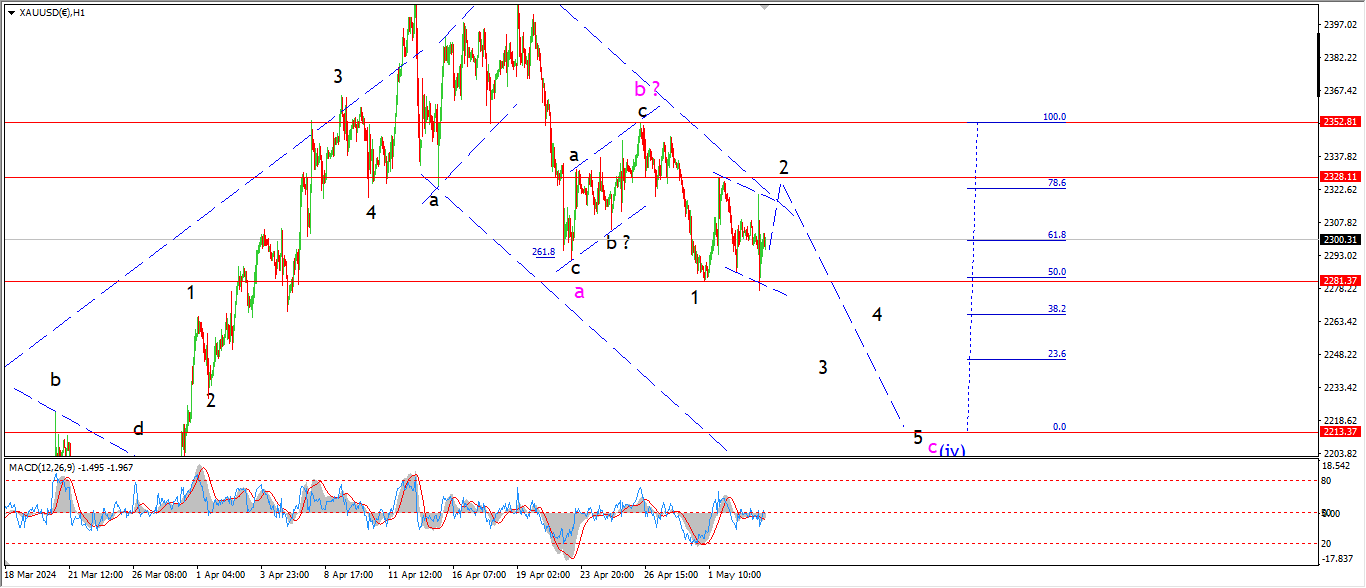Select the blue '(iv)' wave label
Viewport: 1366px width, 588px height.
click(x=952, y=450)
